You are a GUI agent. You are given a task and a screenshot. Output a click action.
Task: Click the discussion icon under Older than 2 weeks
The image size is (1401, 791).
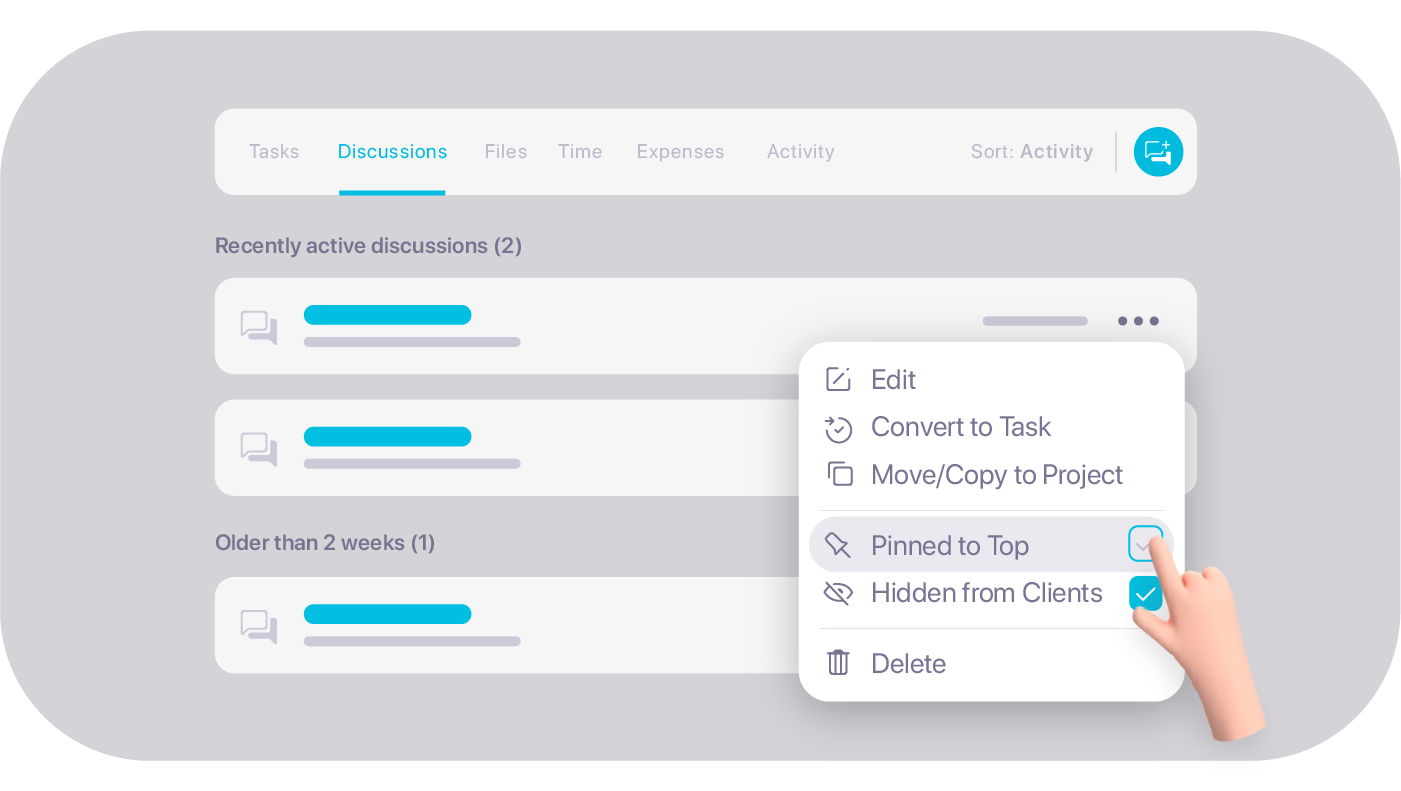tap(258, 626)
